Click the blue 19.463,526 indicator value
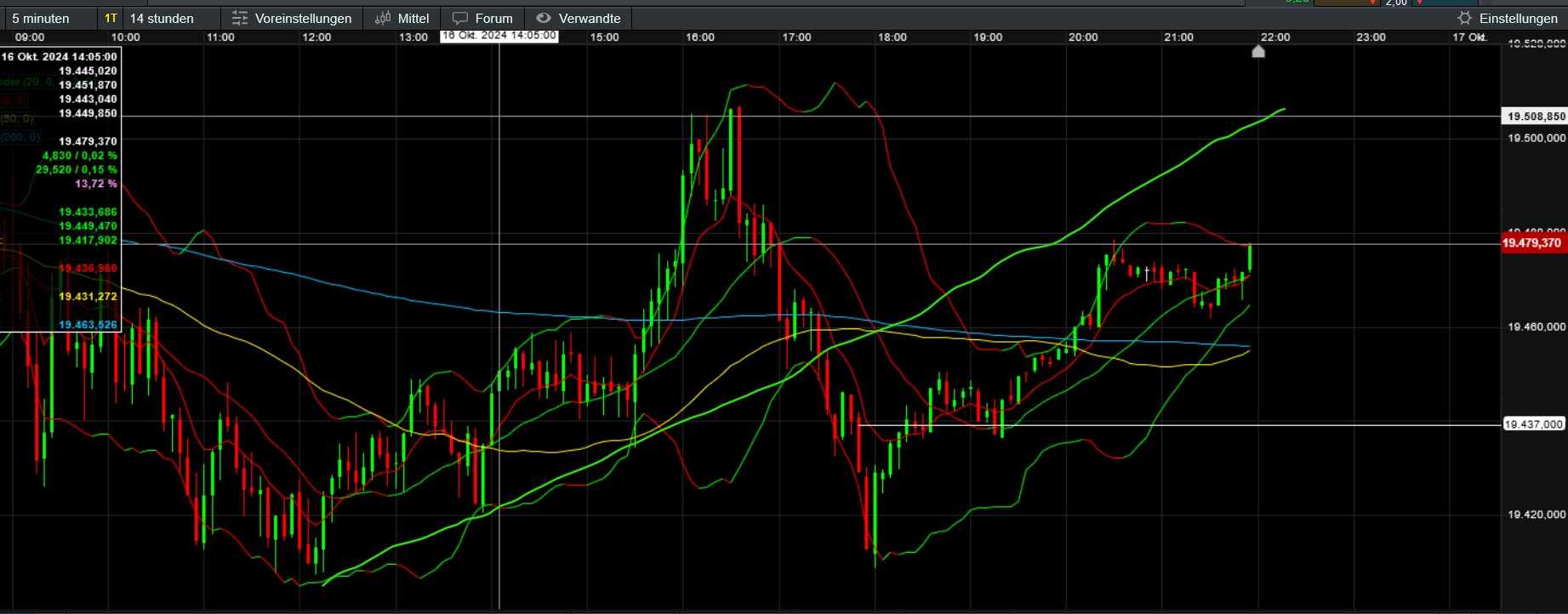The width and height of the screenshot is (1568, 614). [88, 325]
